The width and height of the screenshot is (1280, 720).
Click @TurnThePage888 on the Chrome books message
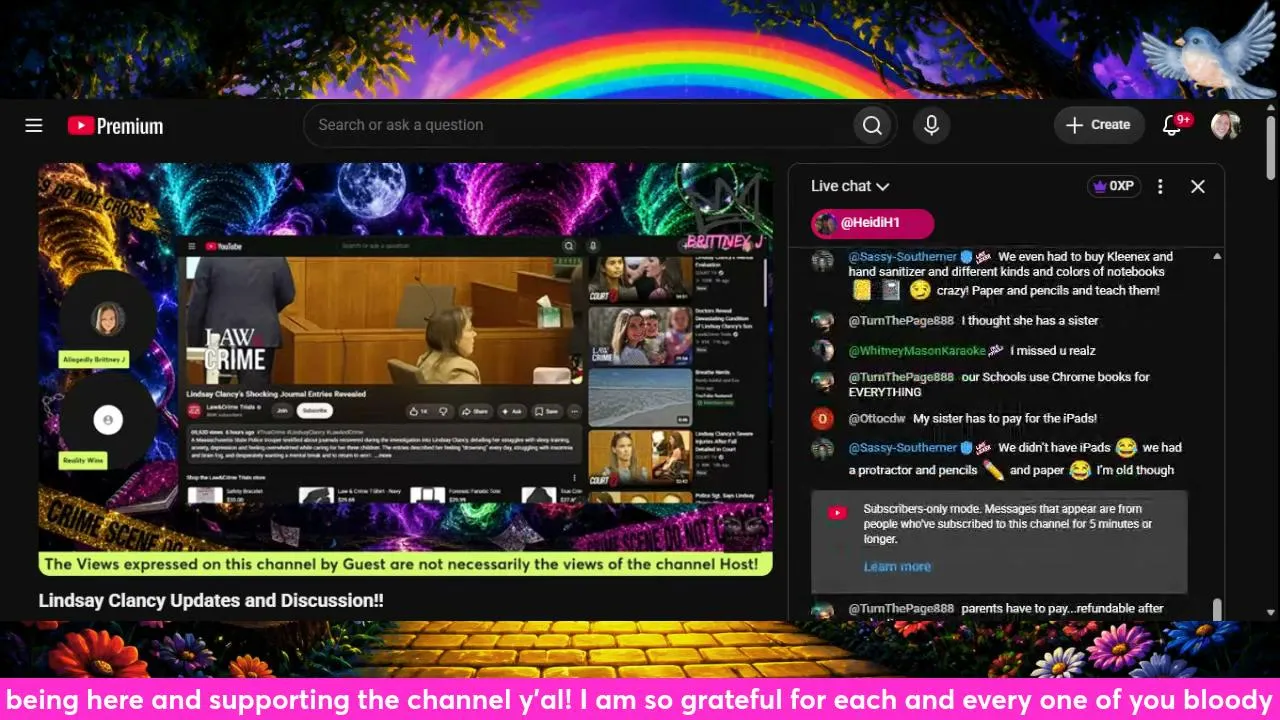901,377
